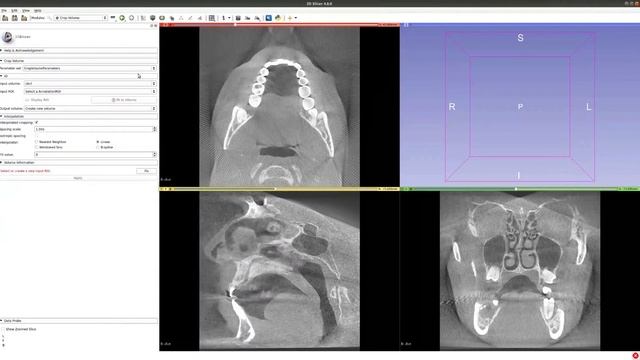Click the green slice offset slider
Viewport: 640px width, 360px height.
pyautogui.click(x=516, y=189)
